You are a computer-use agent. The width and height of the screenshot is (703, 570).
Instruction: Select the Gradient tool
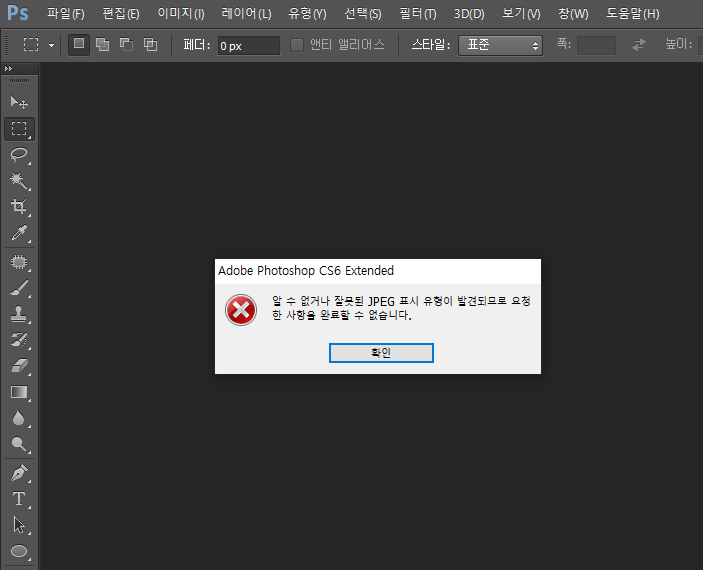[x=19, y=392]
